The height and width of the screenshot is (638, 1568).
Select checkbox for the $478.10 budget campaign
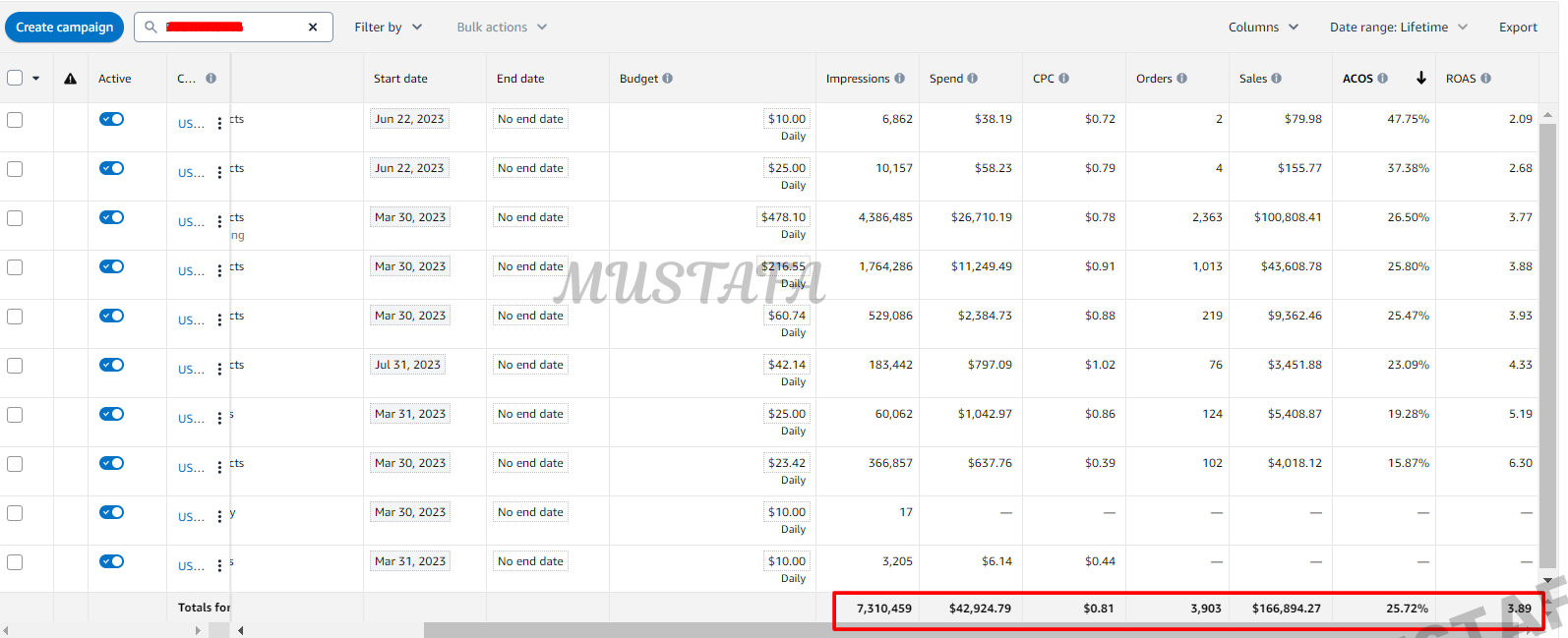[15, 218]
